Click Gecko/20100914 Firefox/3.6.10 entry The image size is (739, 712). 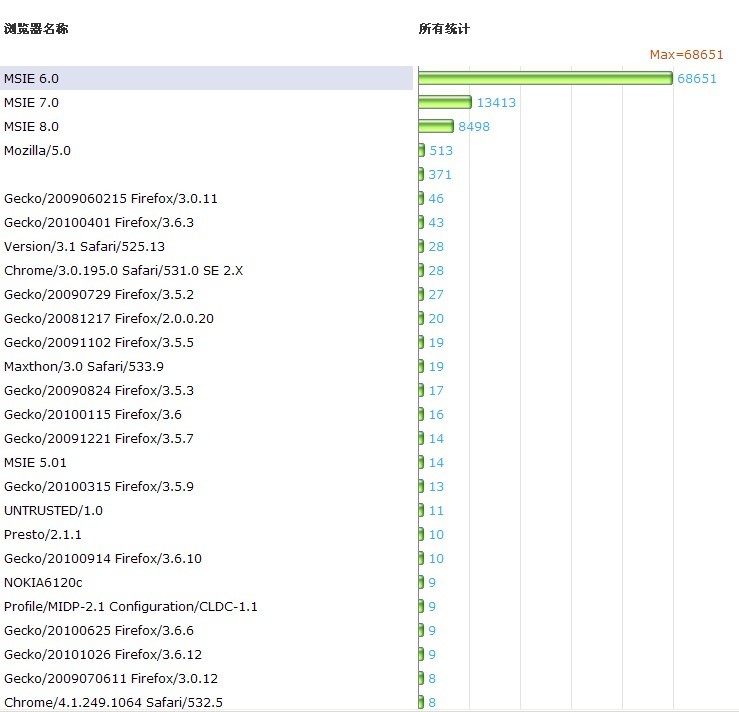103,559
